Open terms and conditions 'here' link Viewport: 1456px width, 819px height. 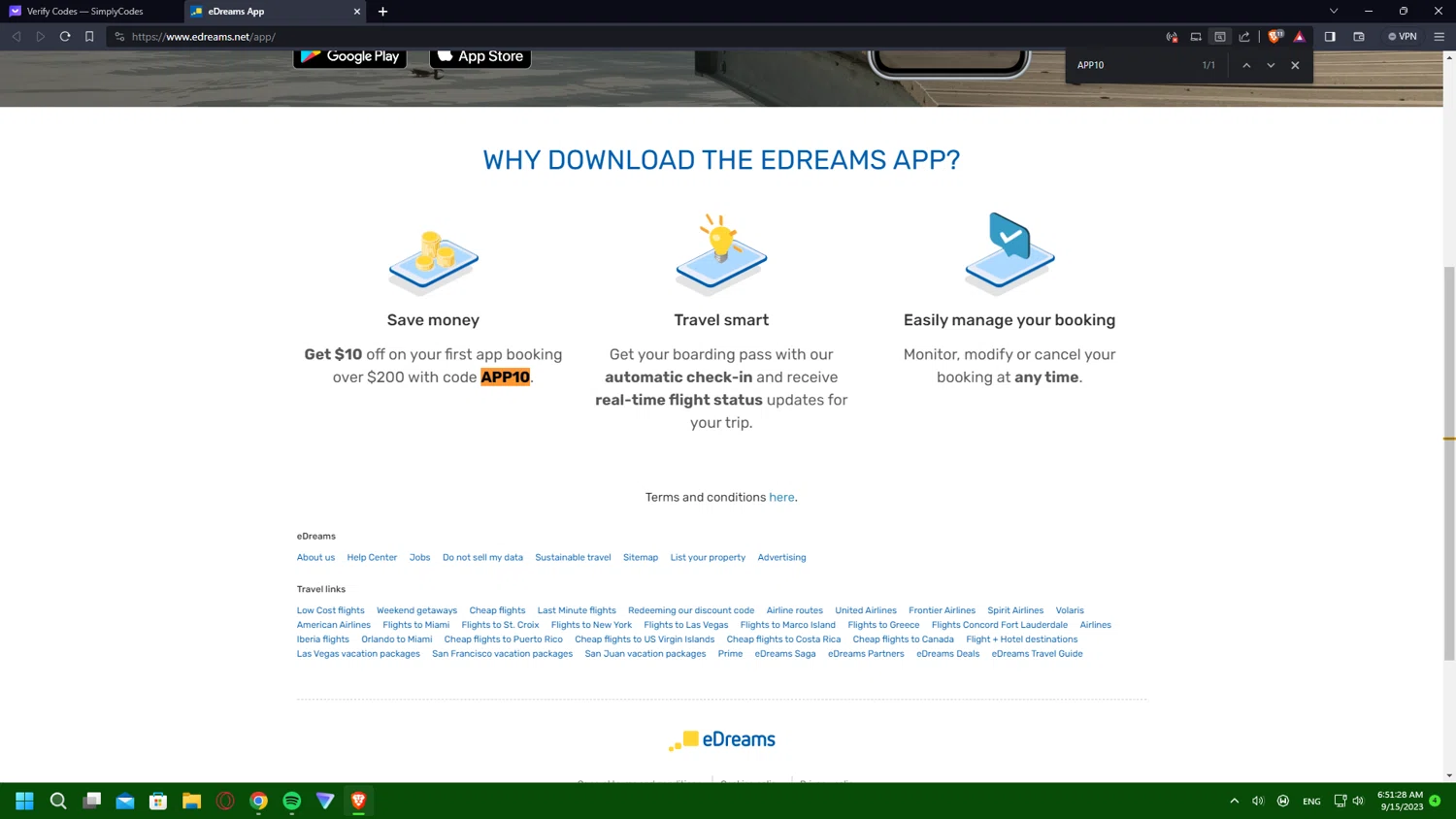click(x=781, y=497)
